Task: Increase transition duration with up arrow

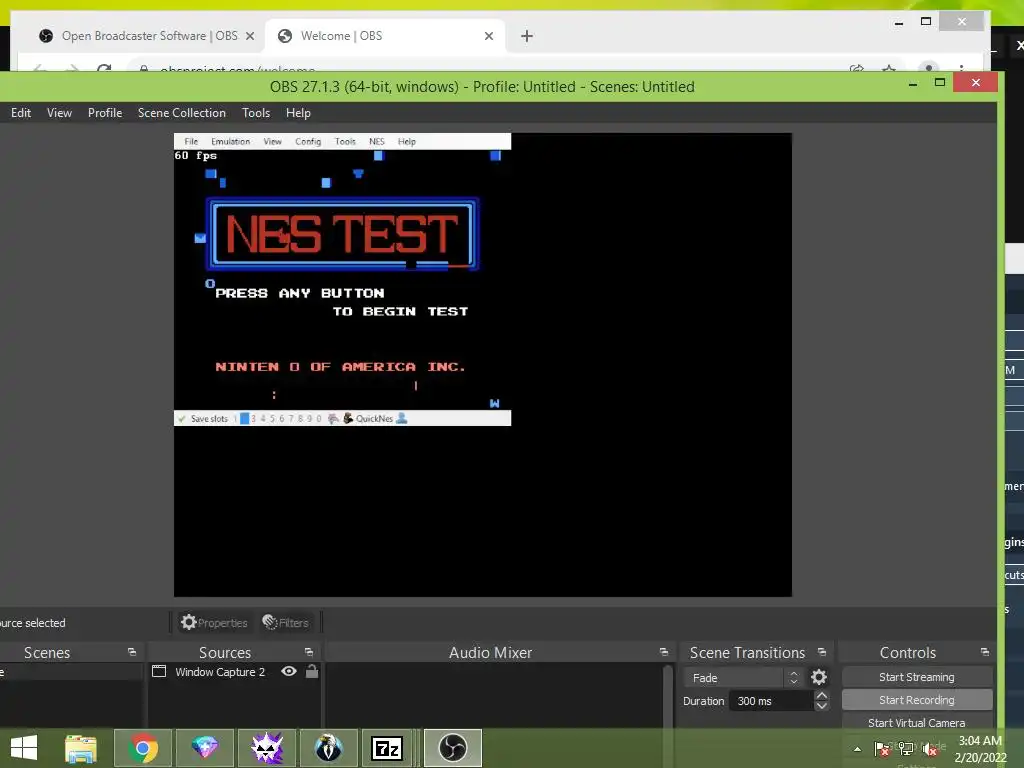Action: [822, 696]
